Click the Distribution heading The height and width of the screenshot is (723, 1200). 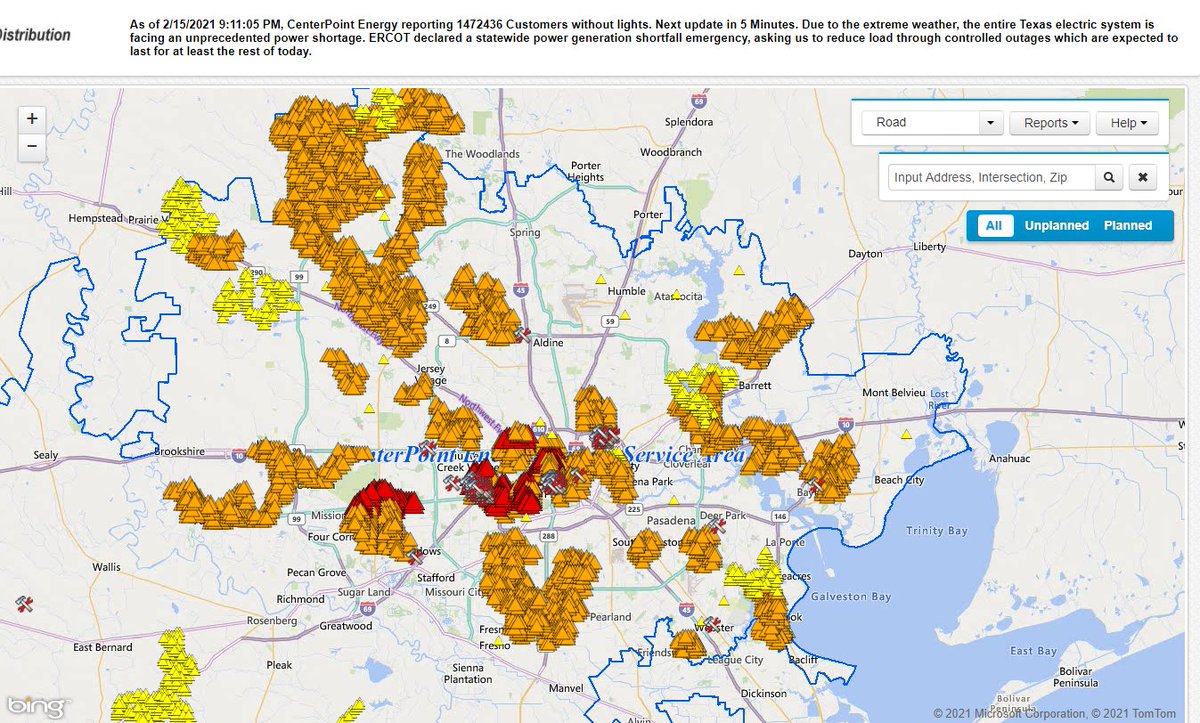point(35,35)
